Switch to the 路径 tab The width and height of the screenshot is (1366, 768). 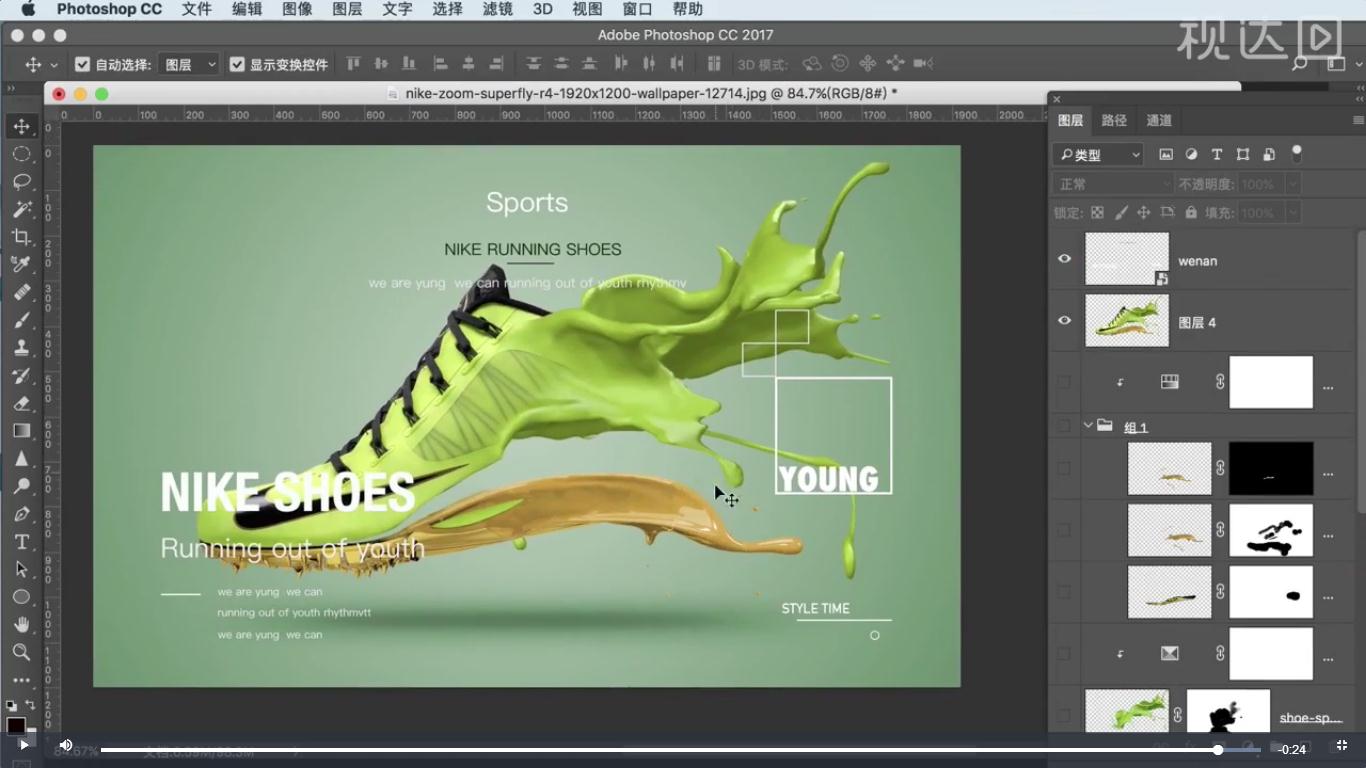1114,120
